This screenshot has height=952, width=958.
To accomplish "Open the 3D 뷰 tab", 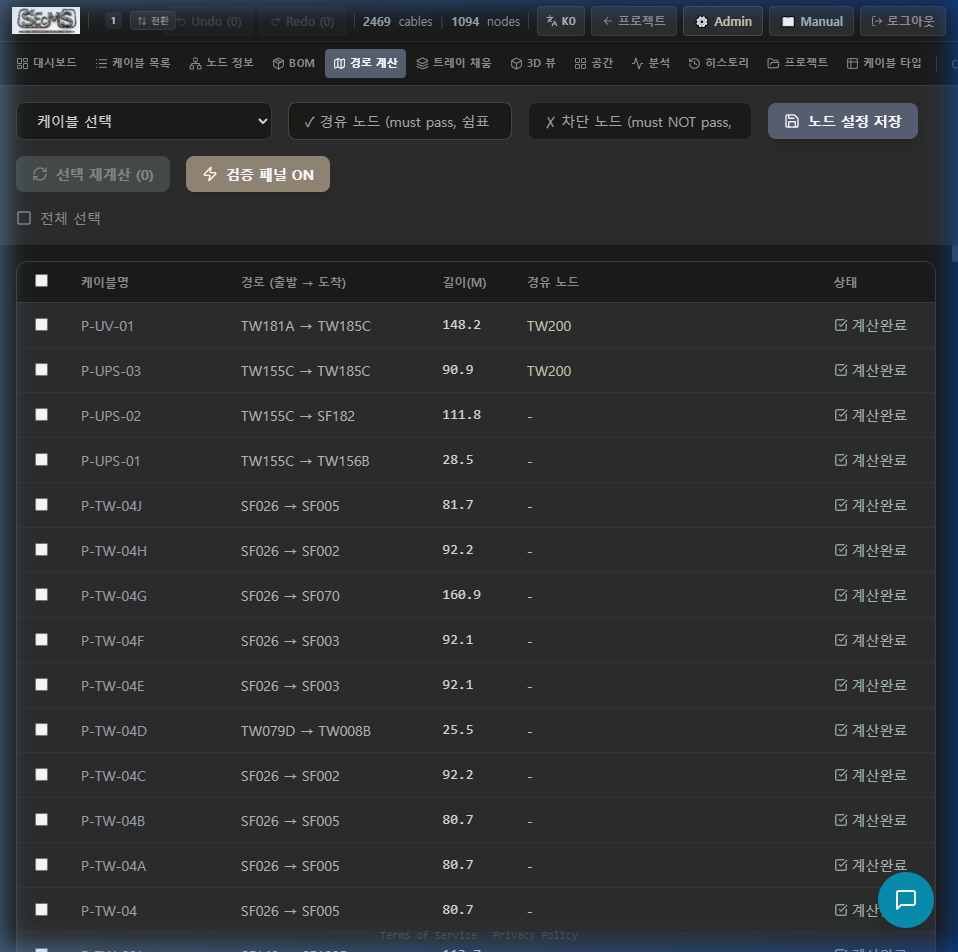I will coord(533,63).
